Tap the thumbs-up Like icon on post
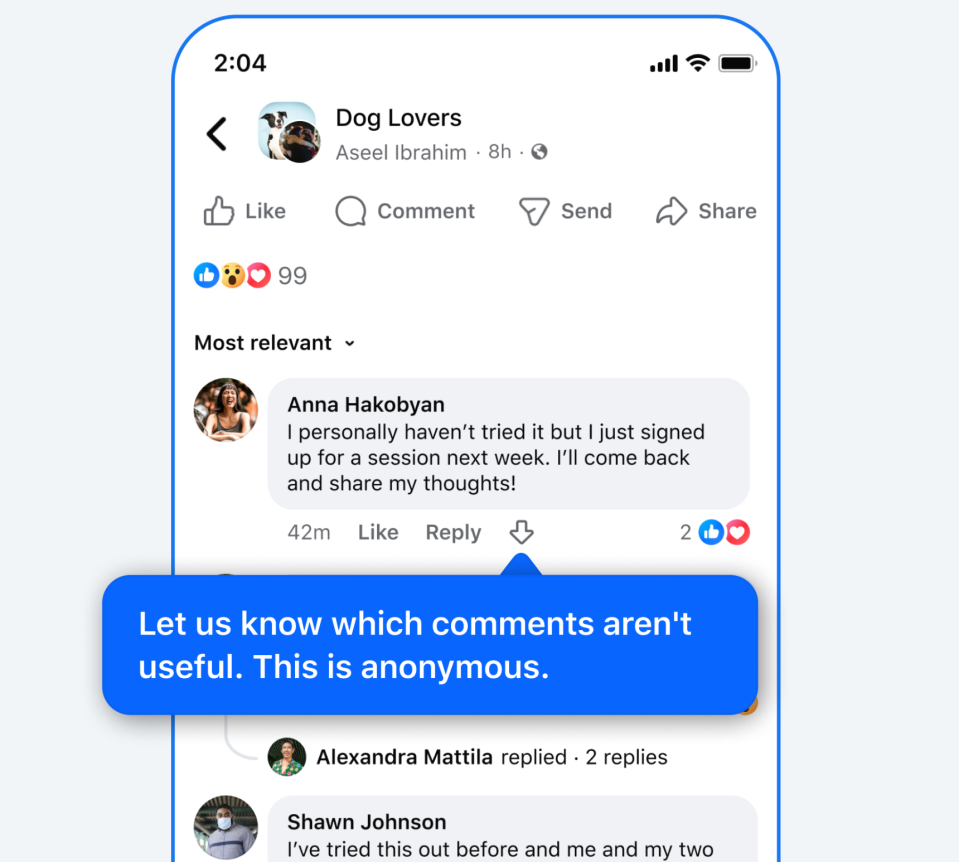Image resolution: width=959 pixels, height=862 pixels. [x=219, y=211]
